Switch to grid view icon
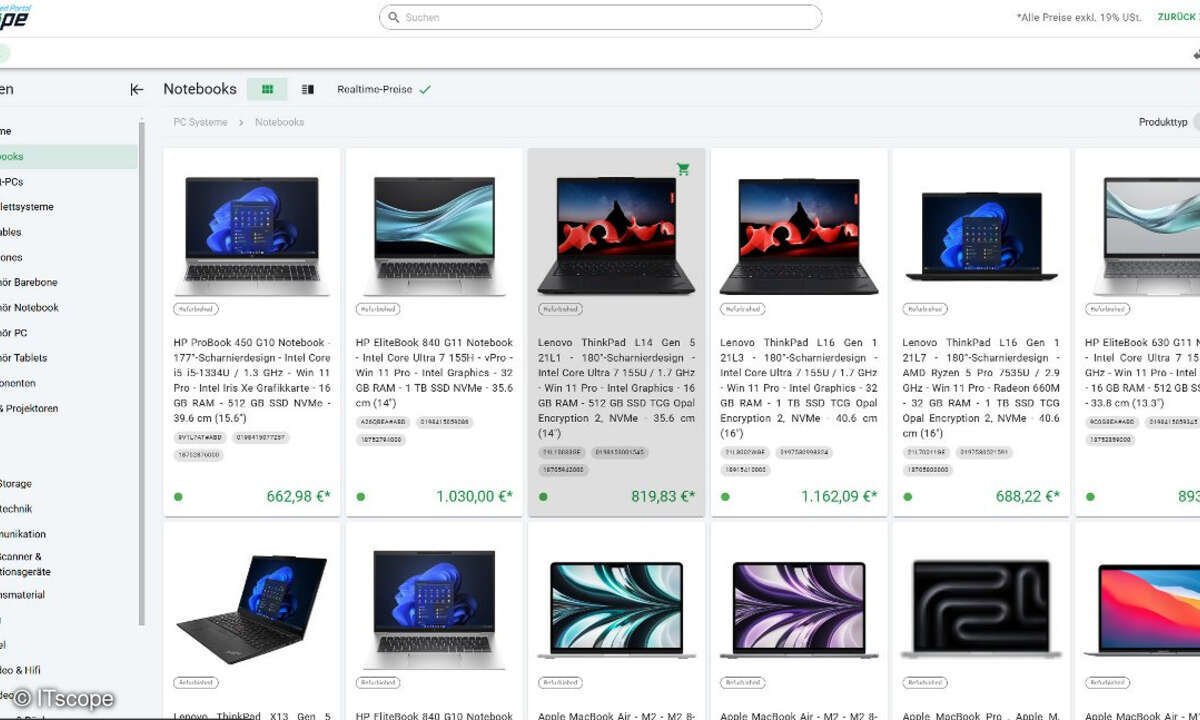Image resolution: width=1200 pixels, height=720 pixels. (x=267, y=89)
